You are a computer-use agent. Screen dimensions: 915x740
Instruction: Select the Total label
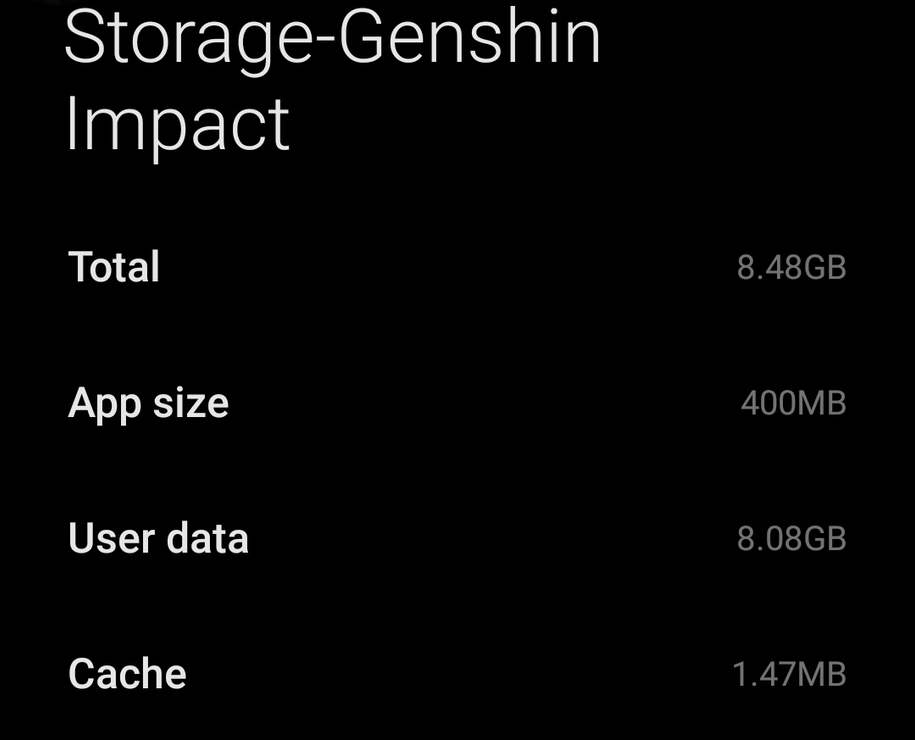(x=114, y=268)
